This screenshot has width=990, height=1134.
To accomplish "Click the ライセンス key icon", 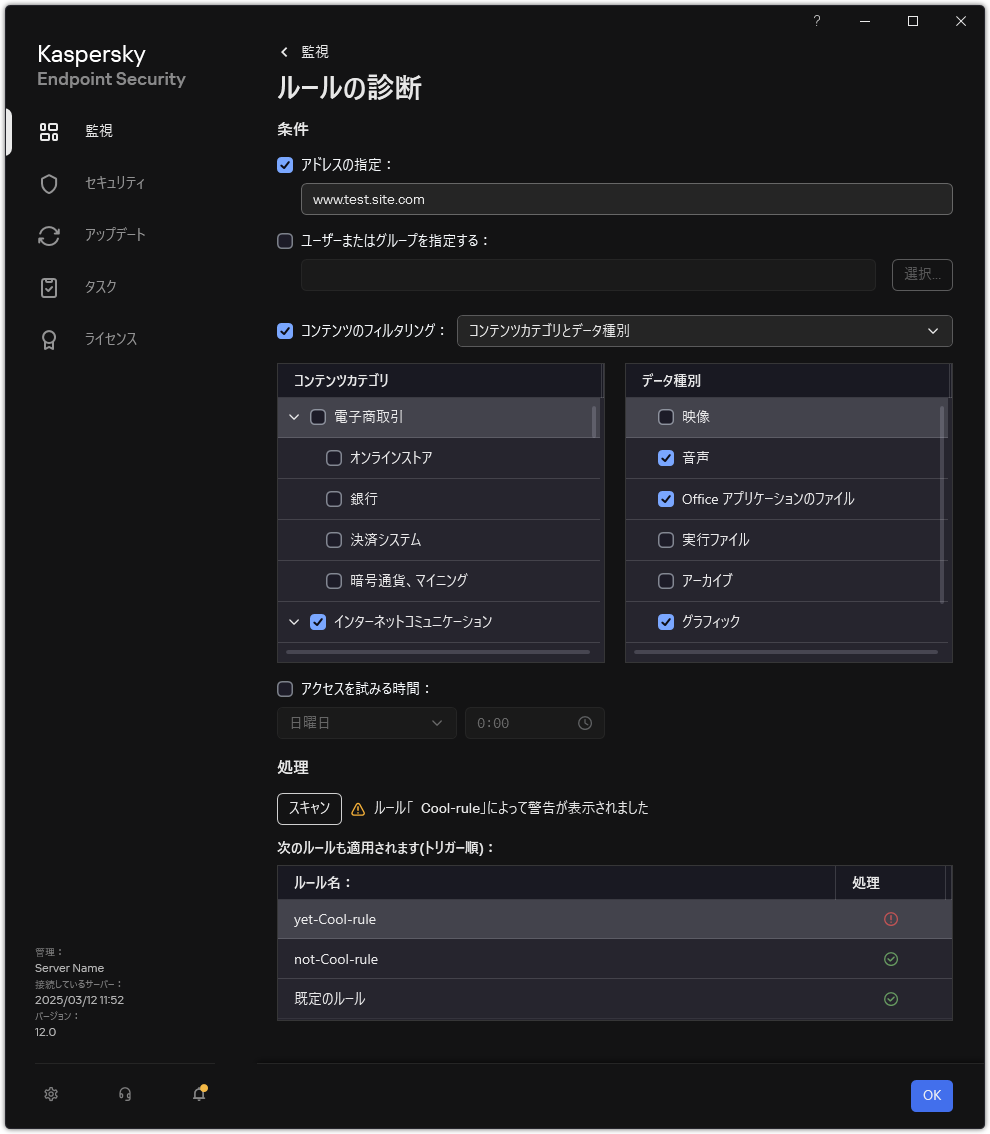I will point(48,339).
